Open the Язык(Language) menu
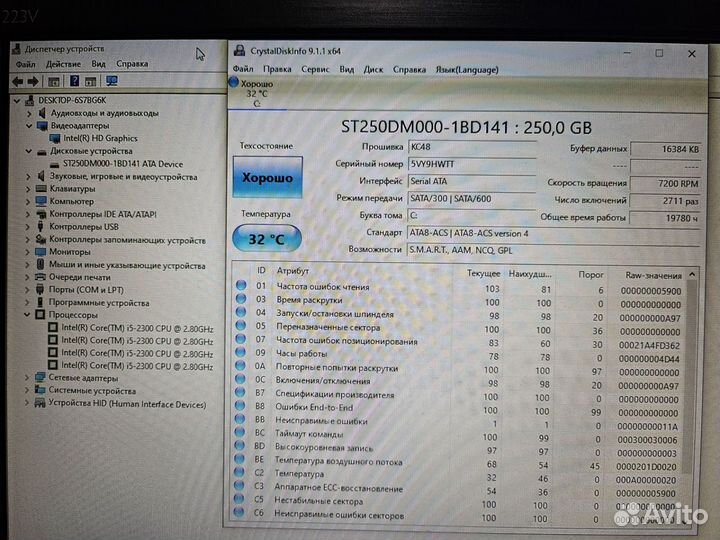The height and width of the screenshot is (540, 720). point(467,70)
